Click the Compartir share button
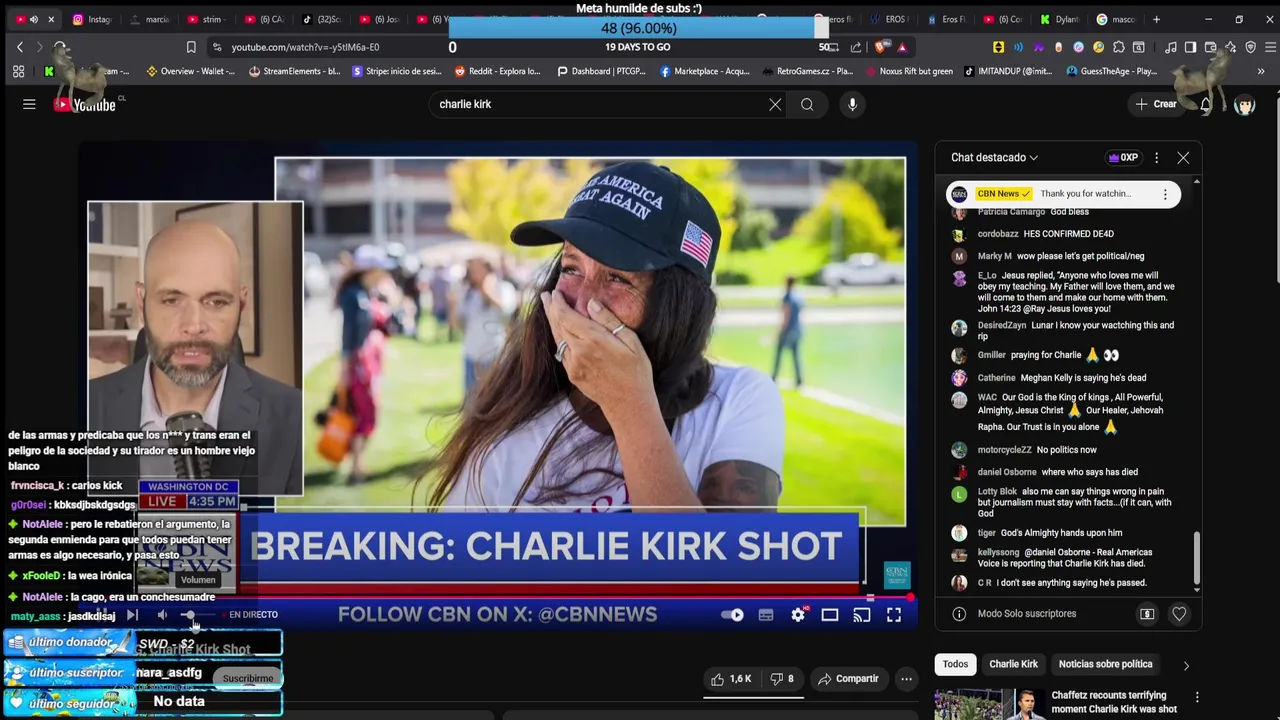The height and width of the screenshot is (720, 1280). pos(848,679)
